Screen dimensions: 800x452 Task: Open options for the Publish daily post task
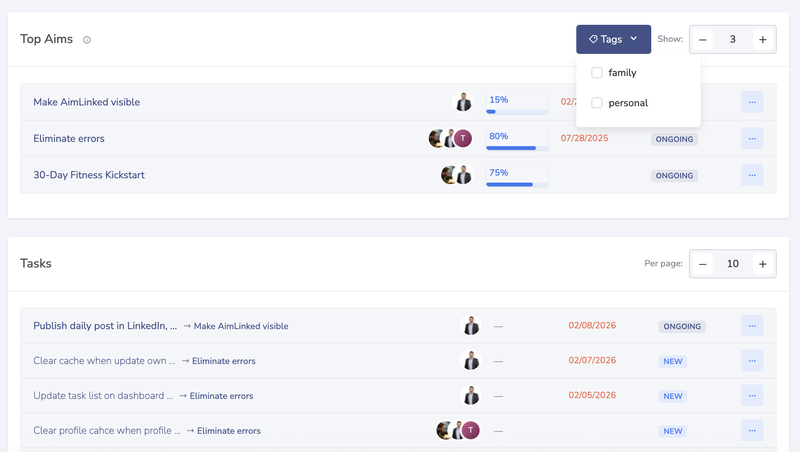point(752,326)
